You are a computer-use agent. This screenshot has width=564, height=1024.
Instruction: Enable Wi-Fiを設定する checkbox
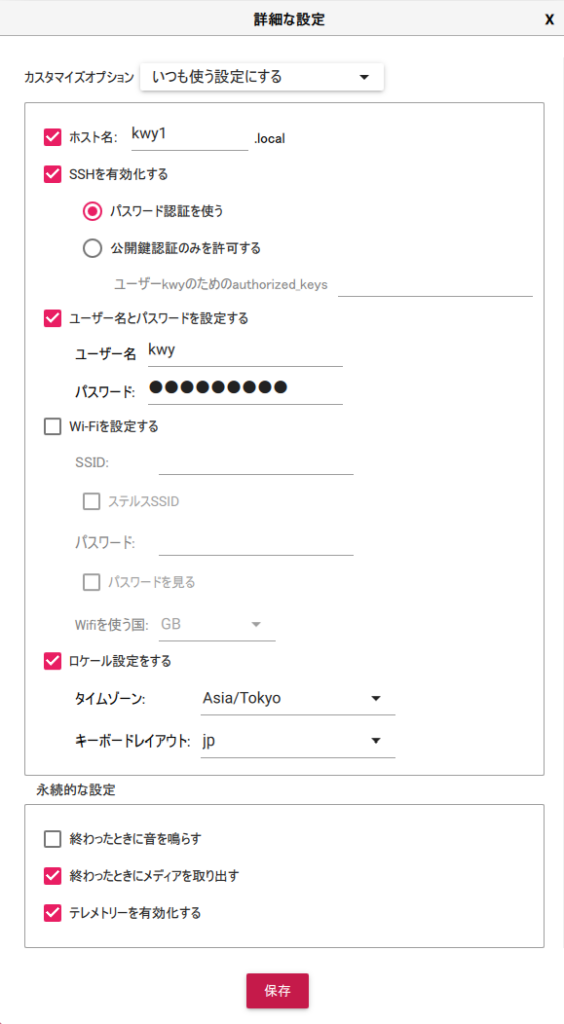tap(52, 426)
